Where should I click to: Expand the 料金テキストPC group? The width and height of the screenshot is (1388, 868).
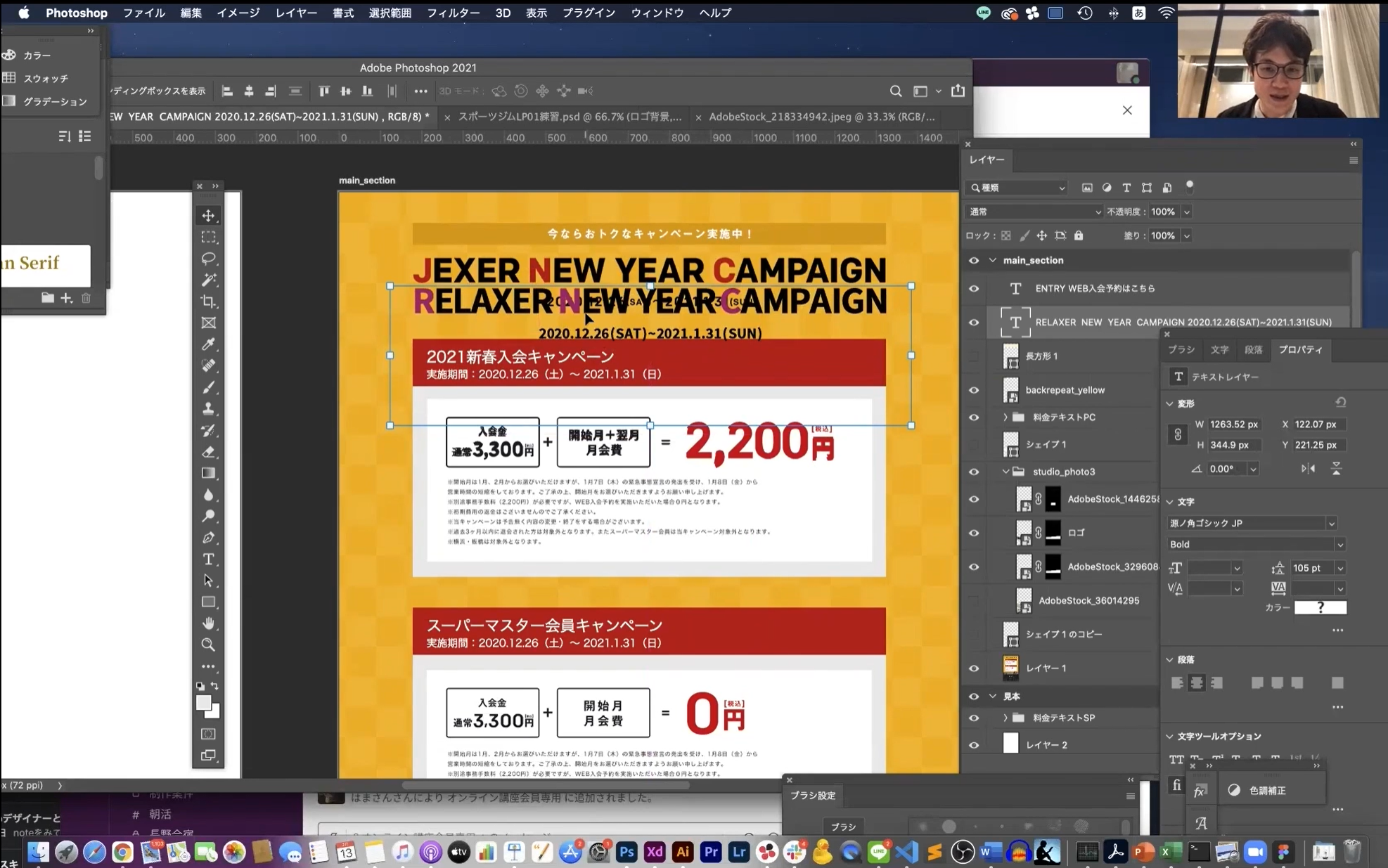click(x=1005, y=417)
